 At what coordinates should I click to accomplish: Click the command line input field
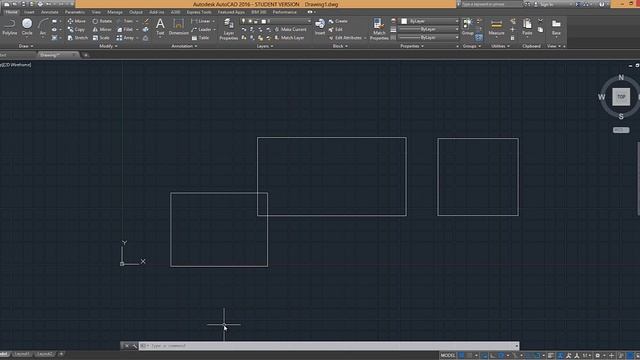329,346
